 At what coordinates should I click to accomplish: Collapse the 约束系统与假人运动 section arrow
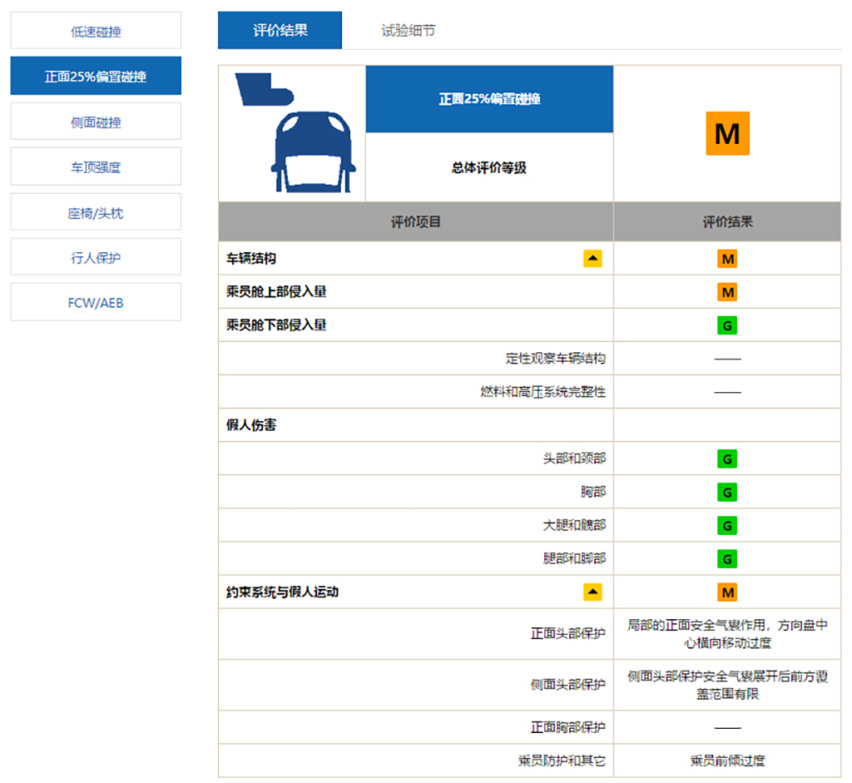593,592
